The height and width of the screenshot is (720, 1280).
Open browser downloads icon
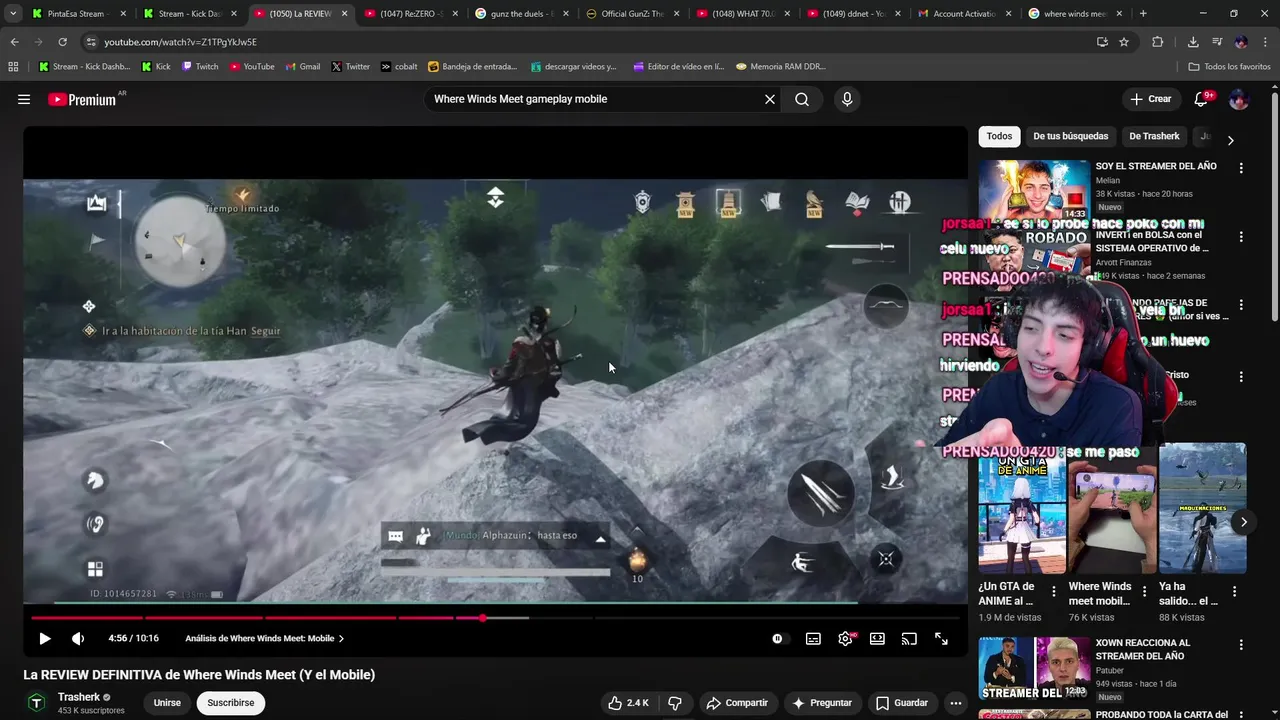click(1193, 42)
